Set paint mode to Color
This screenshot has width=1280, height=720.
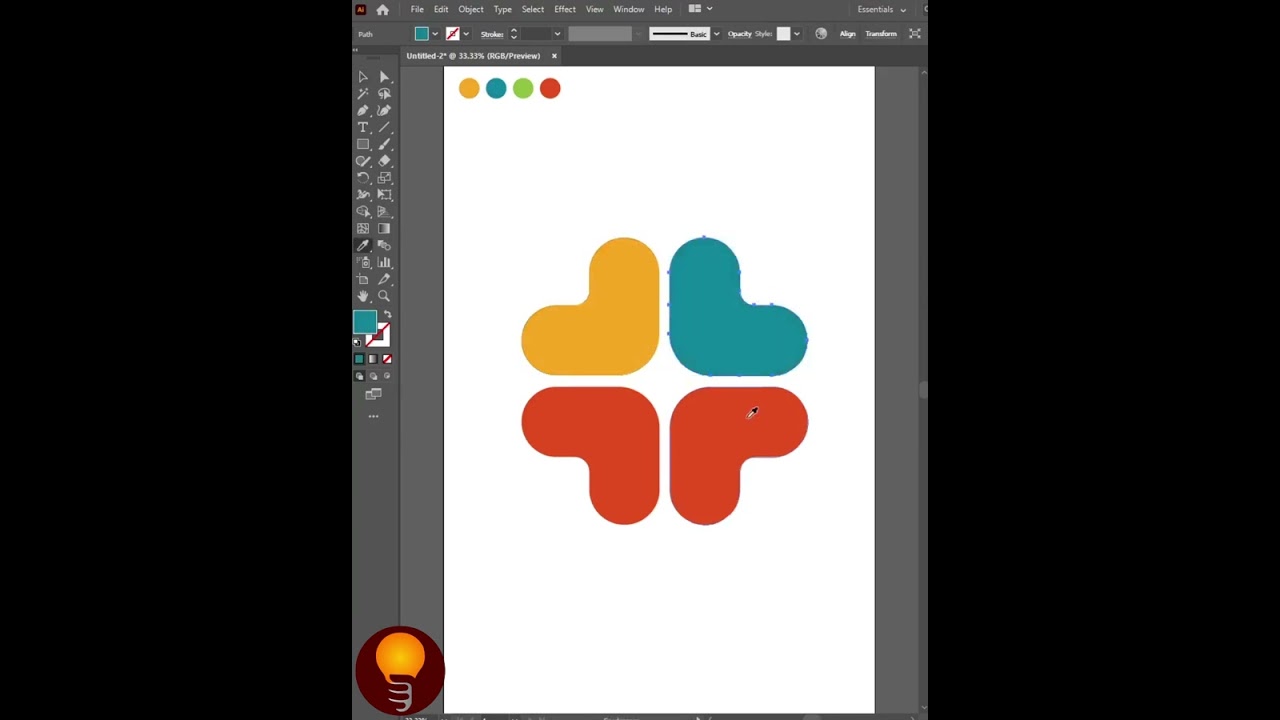coord(359,359)
